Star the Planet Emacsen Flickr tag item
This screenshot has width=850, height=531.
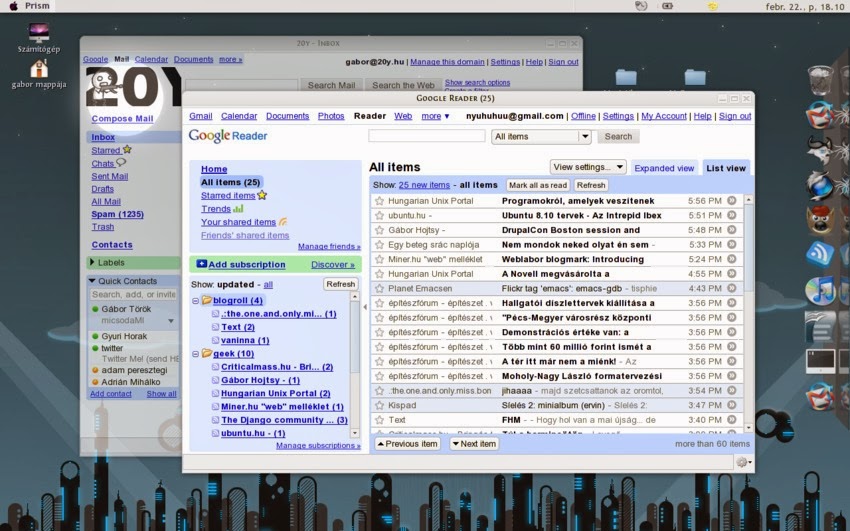point(379,288)
